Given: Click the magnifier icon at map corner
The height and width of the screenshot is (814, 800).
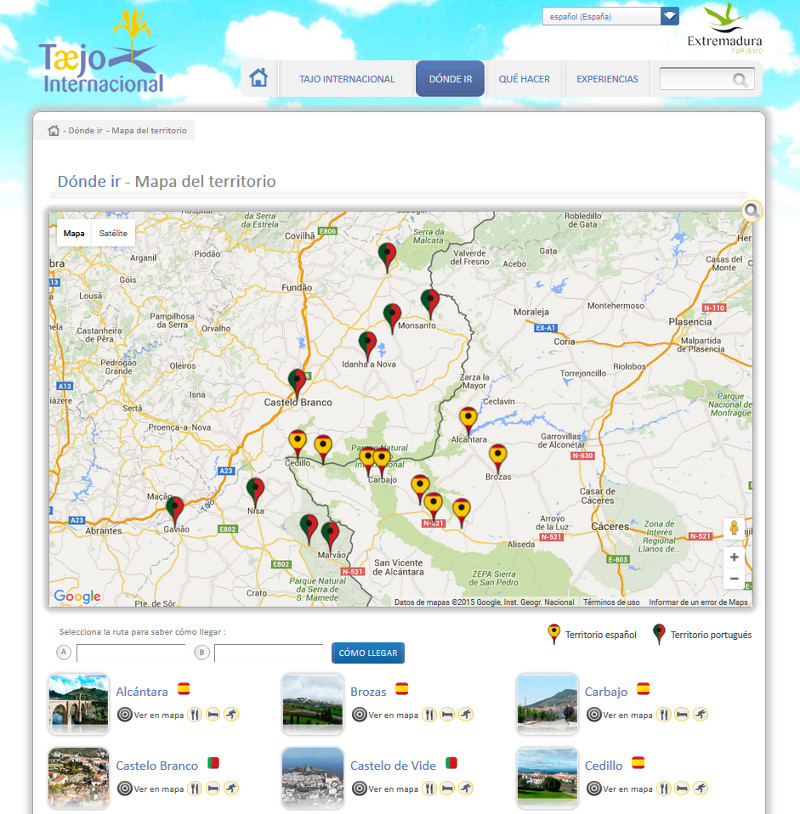Looking at the screenshot, I should click(752, 211).
